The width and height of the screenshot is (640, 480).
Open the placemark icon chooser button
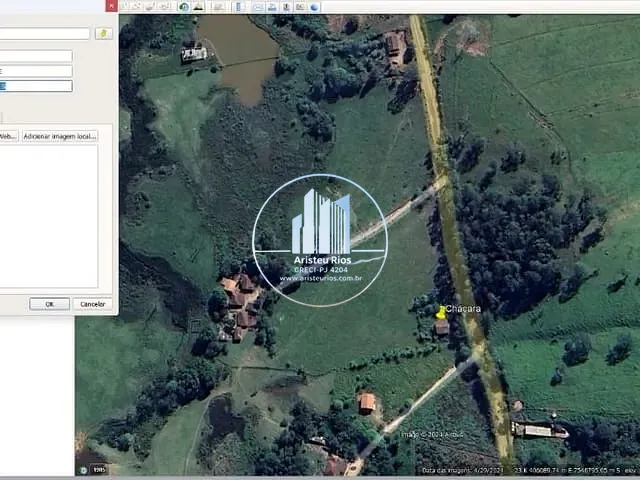[104, 33]
